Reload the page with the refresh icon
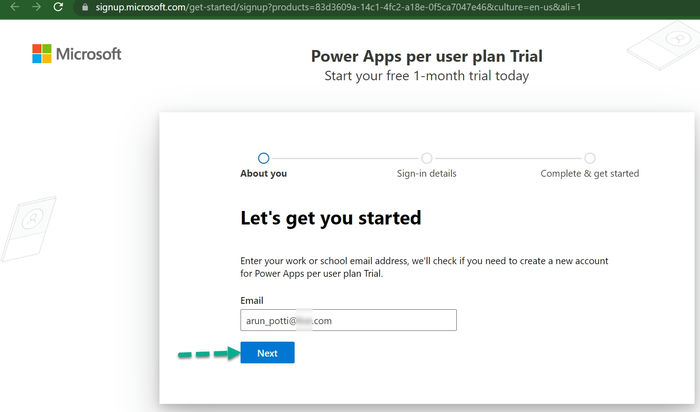Screen dimensions: 700x412 point(58,7)
